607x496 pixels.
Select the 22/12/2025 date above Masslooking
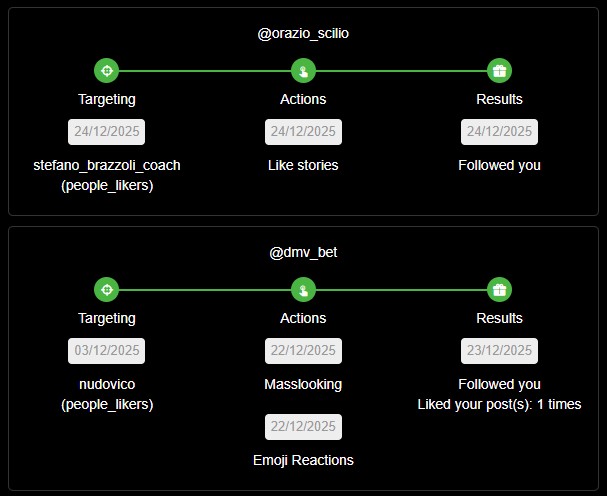click(303, 351)
